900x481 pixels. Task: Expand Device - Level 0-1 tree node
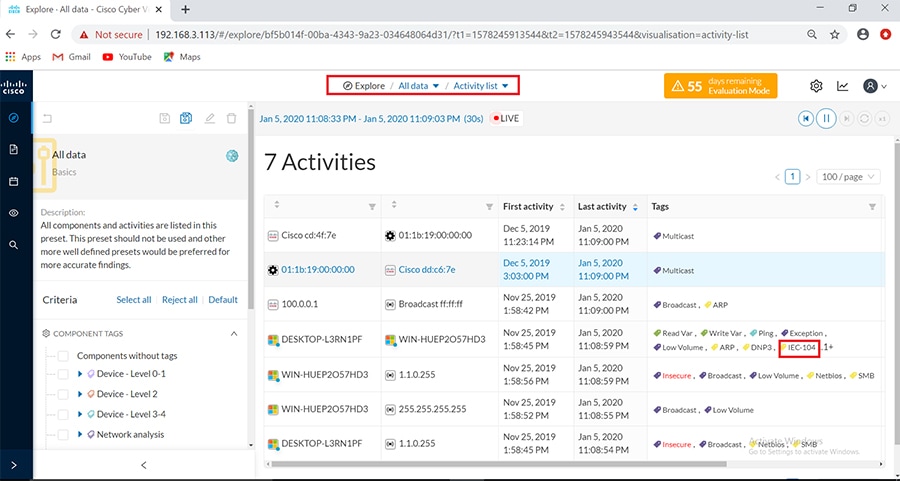[x=80, y=374]
